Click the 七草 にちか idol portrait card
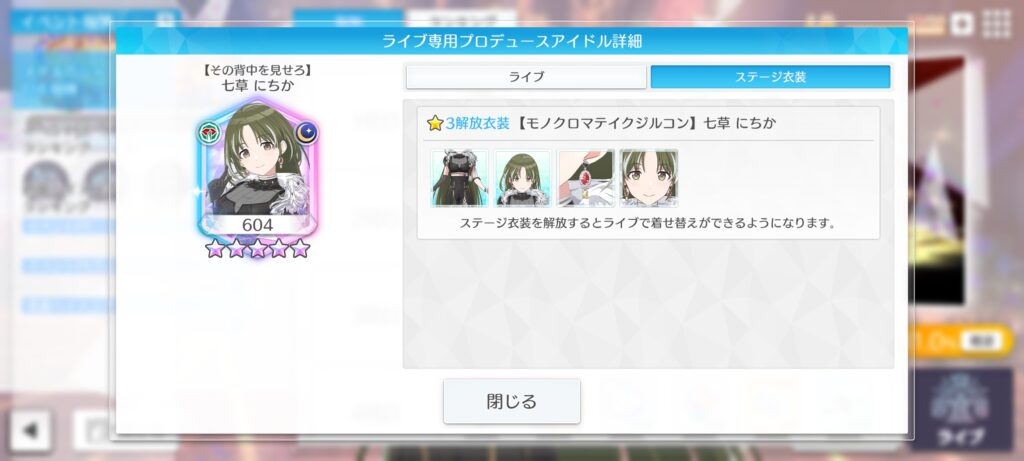The image size is (1024, 461). point(257,170)
